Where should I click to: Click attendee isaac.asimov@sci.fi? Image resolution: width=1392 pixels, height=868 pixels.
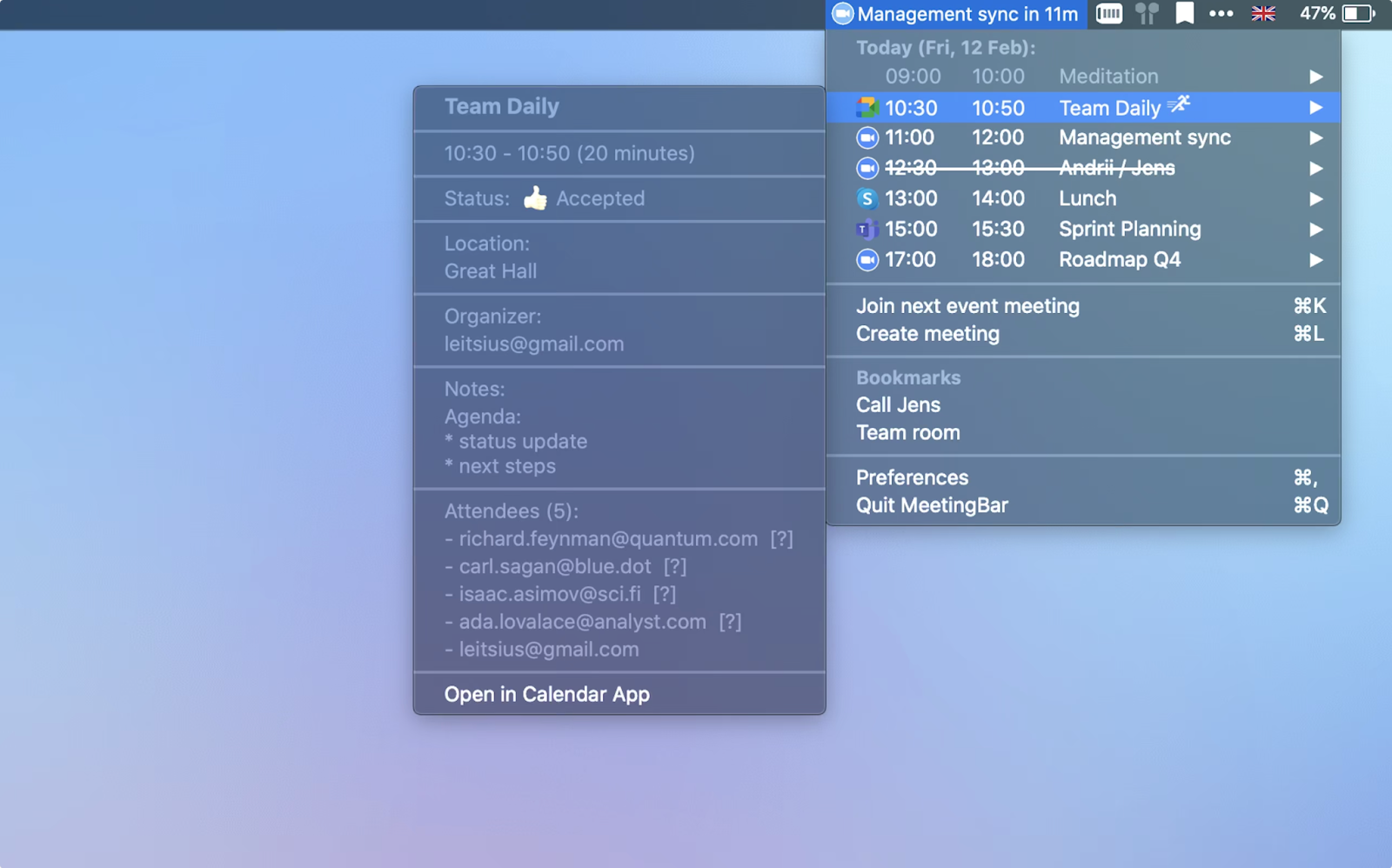[550, 595]
